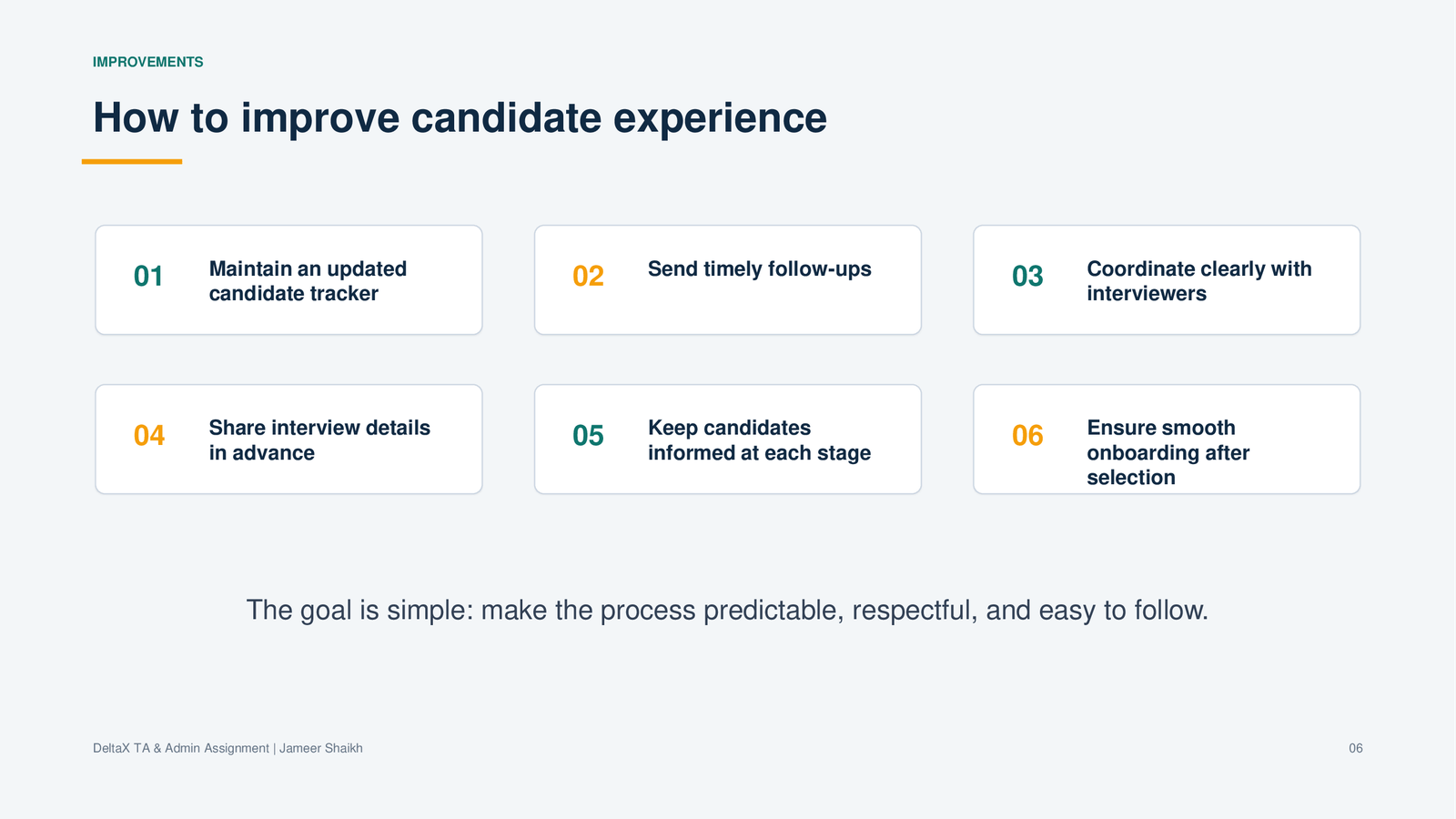The width and height of the screenshot is (1456, 819).
Task: Click the orange 02 number
Action: [588, 276]
